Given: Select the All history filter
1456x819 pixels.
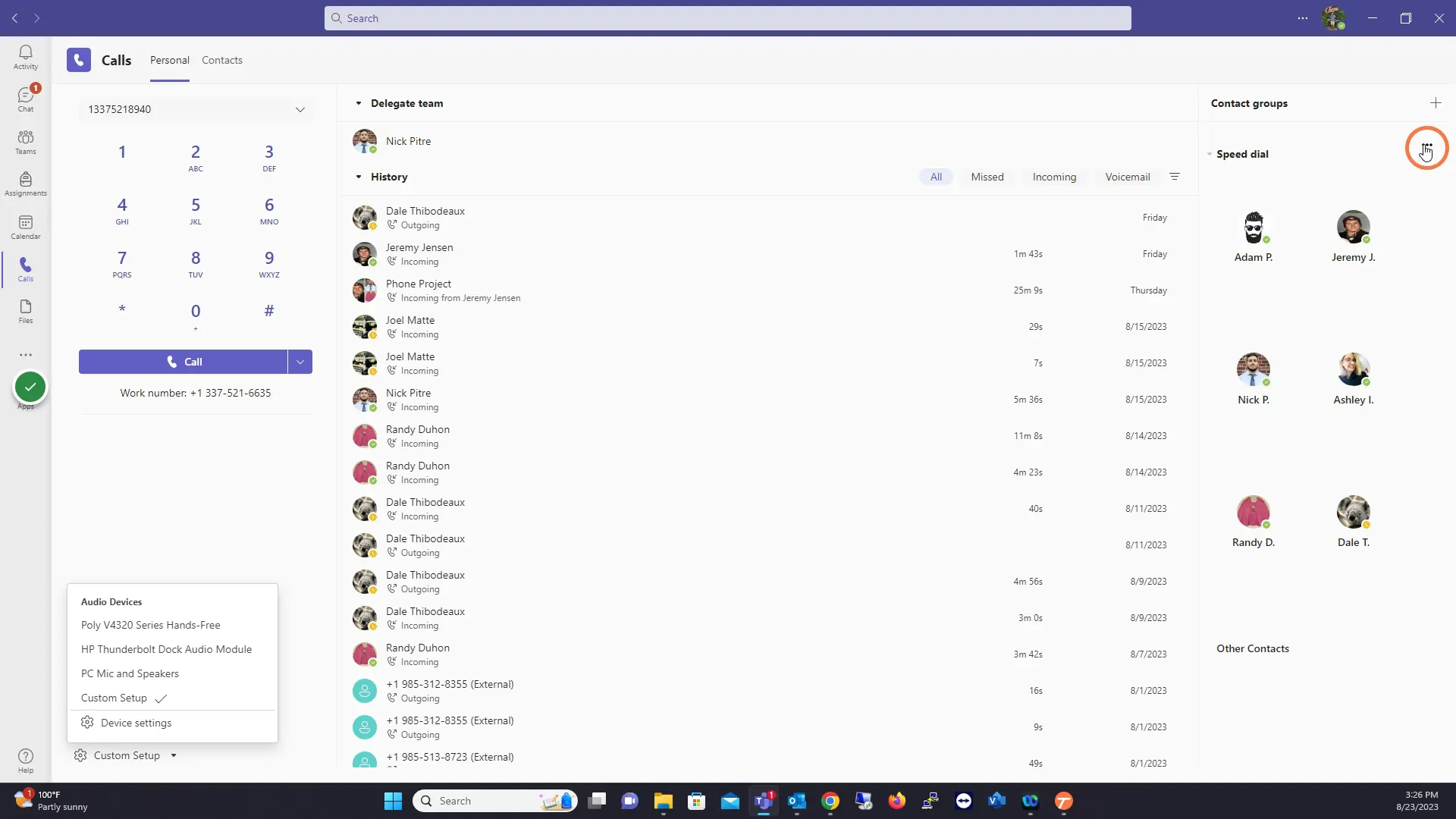Looking at the screenshot, I should point(936,177).
